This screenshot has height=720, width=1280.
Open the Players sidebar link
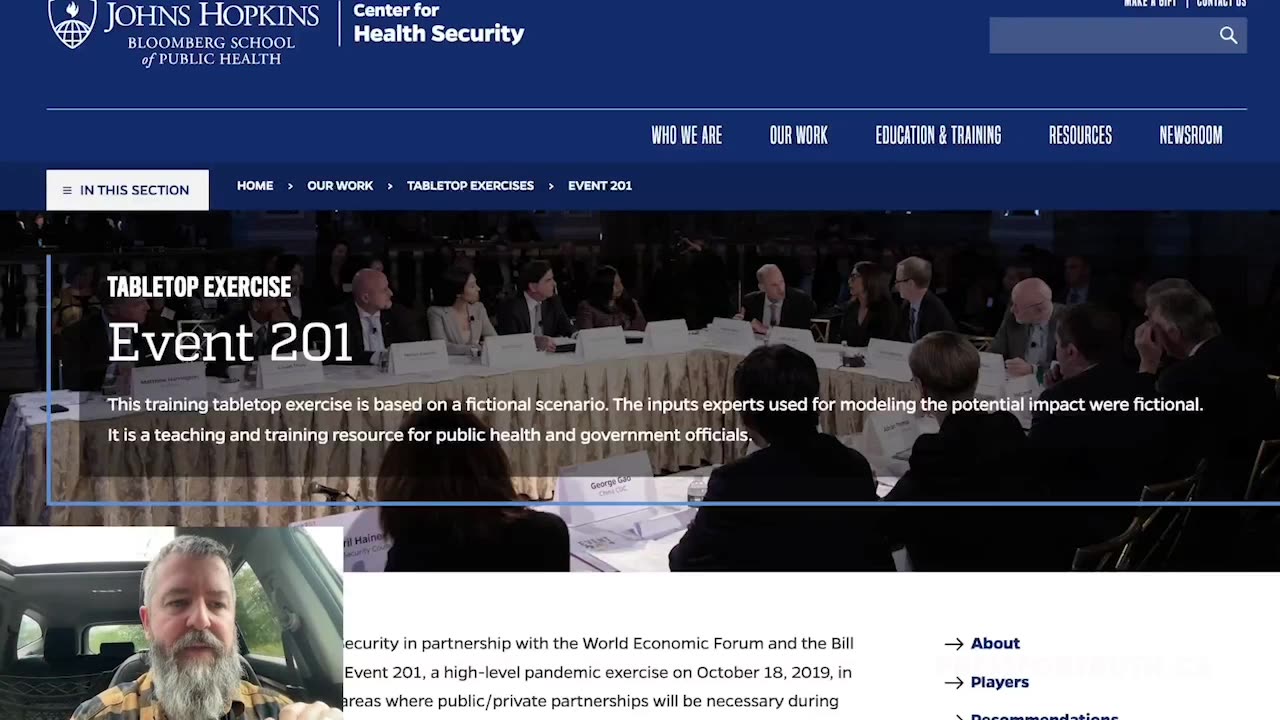click(999, 683)
